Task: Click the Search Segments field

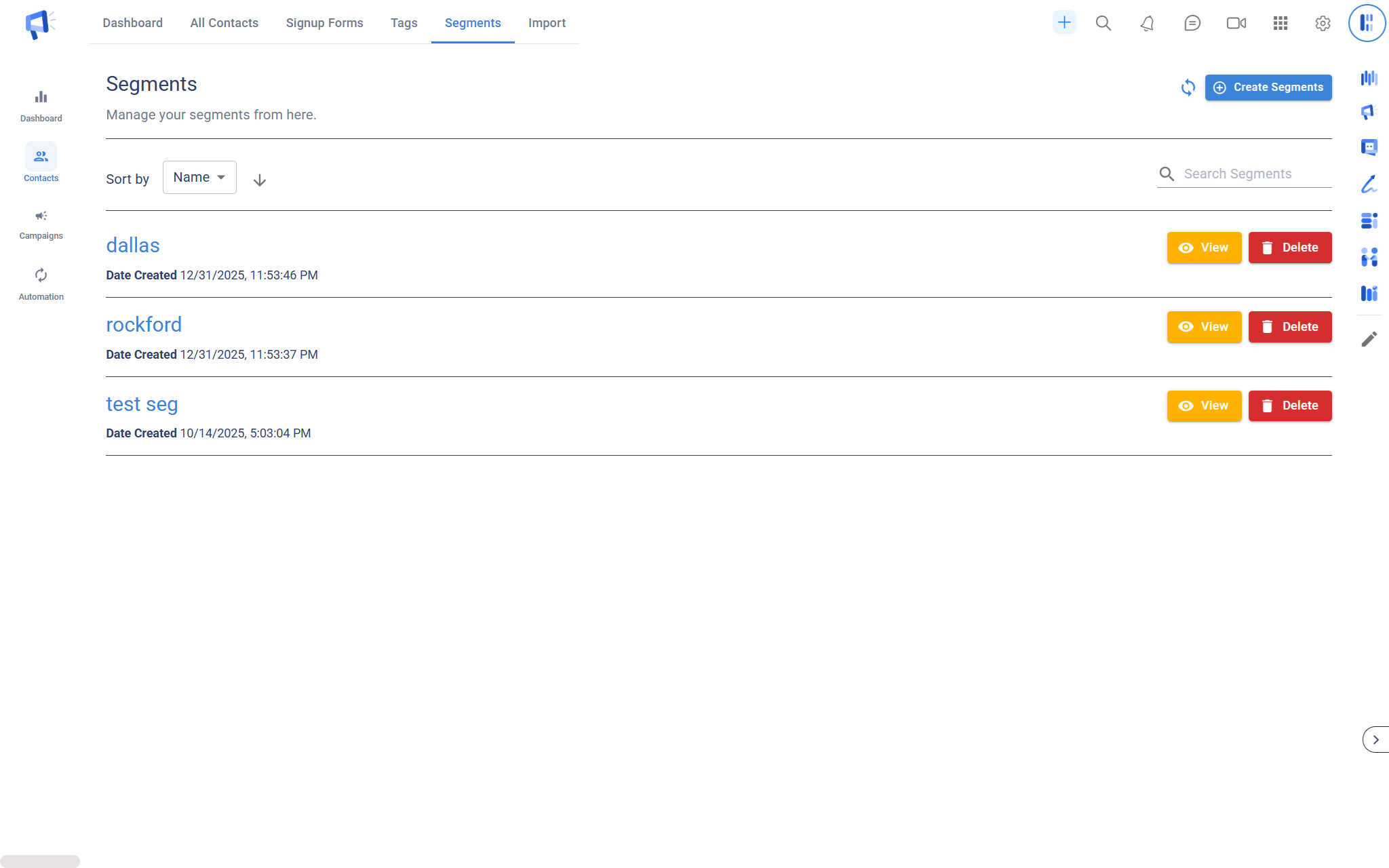Action: 1255,174
